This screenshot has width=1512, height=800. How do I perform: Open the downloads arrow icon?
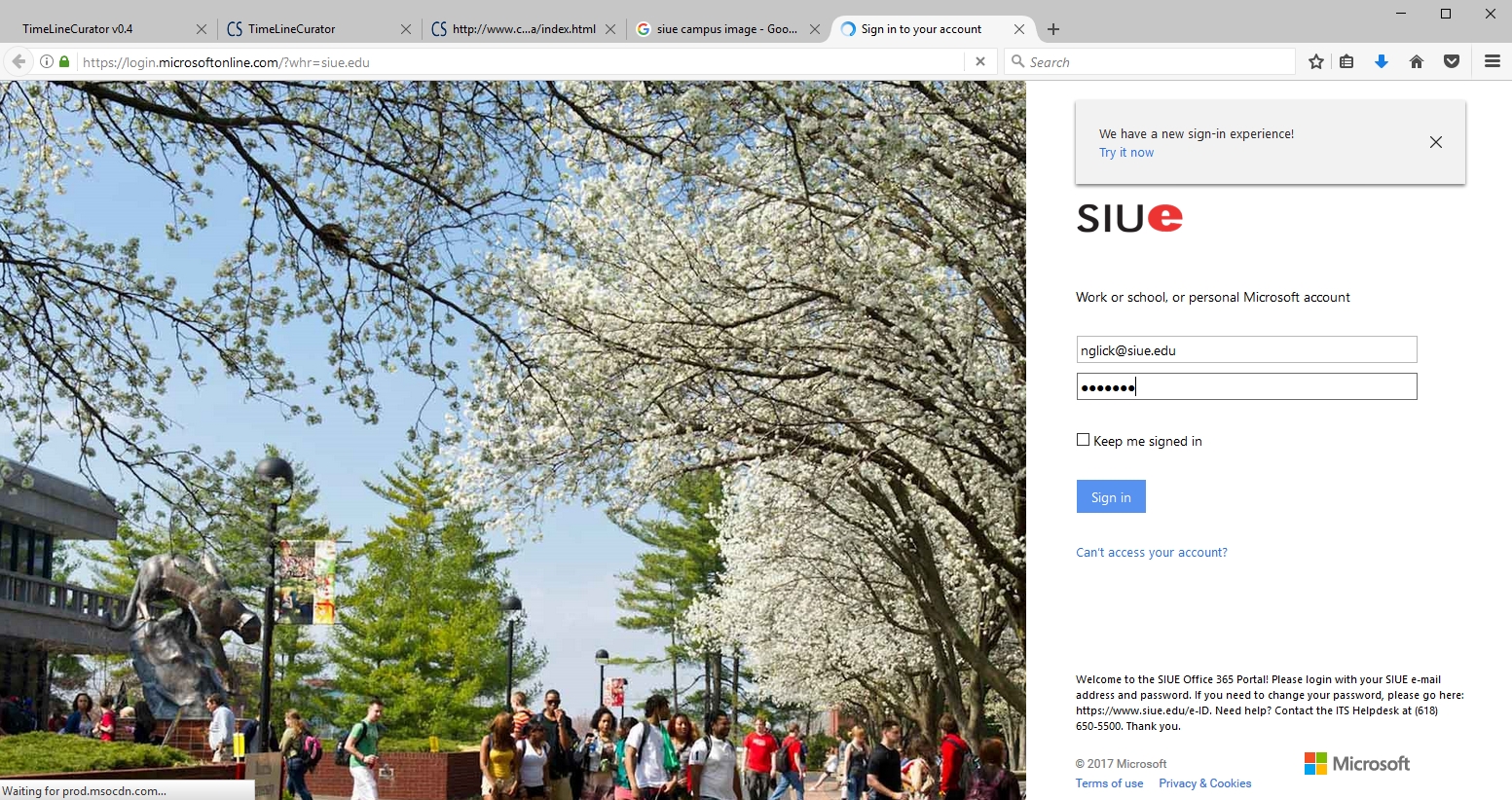tap(1381, 61)
